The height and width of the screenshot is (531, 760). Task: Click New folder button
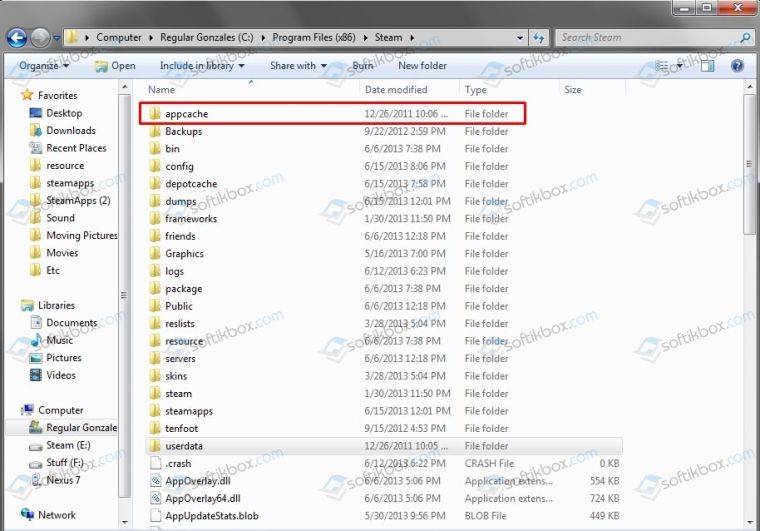pos(422,65)
